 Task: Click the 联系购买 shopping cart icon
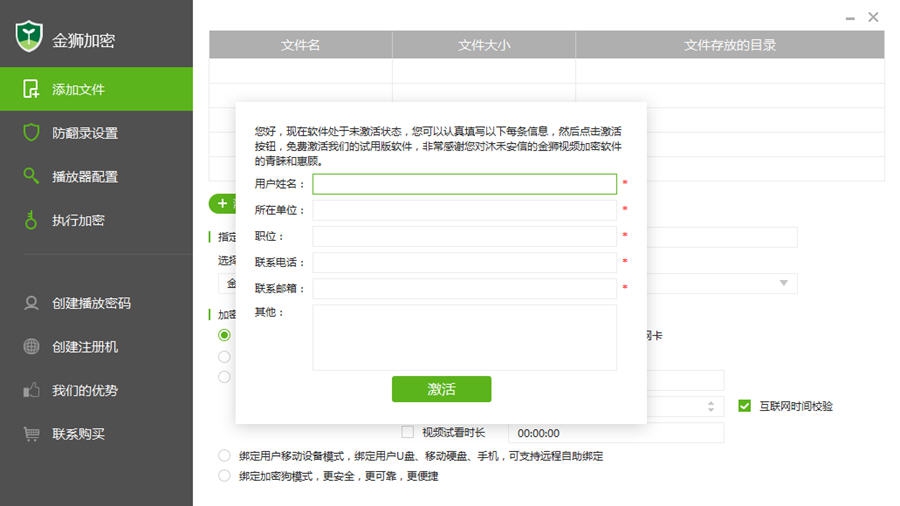coord(31,434)
